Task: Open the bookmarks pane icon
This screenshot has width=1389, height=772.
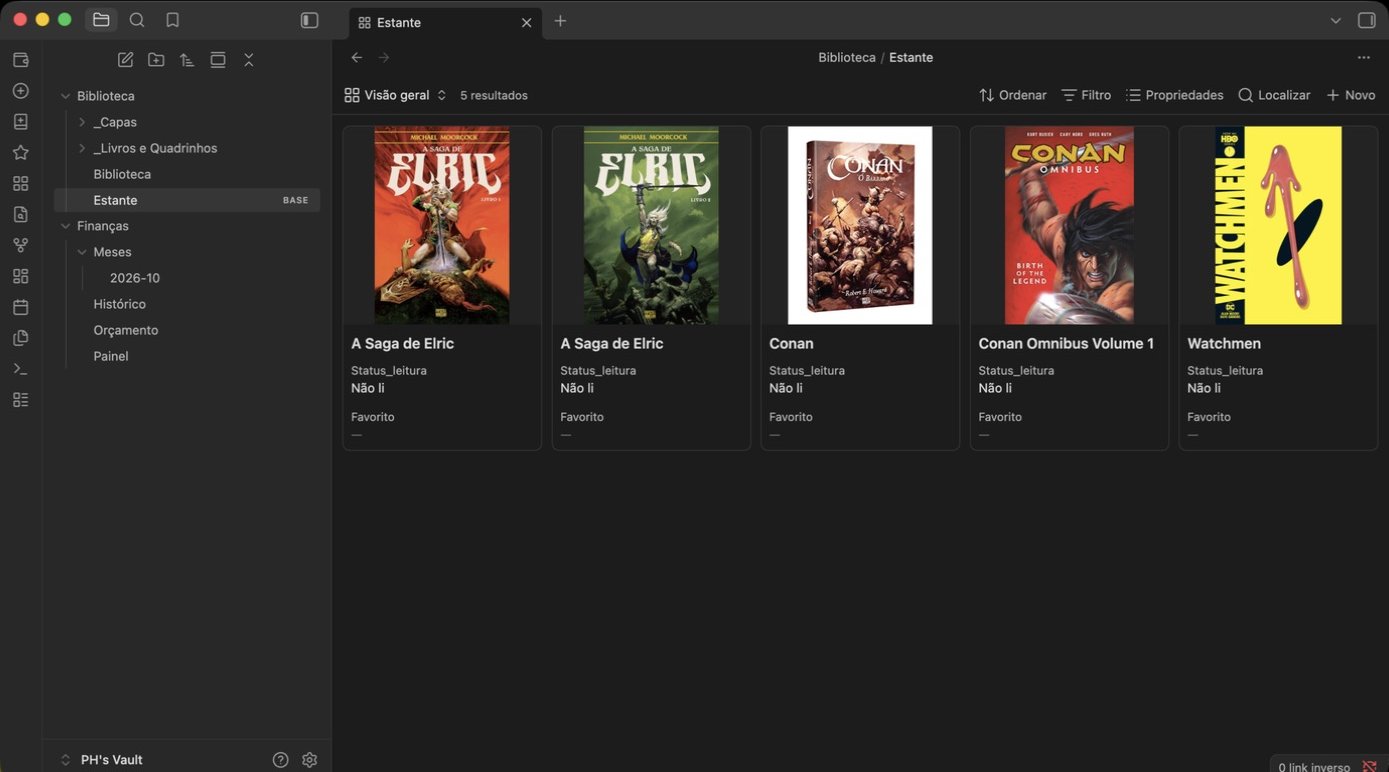Action: coord(173,20)
